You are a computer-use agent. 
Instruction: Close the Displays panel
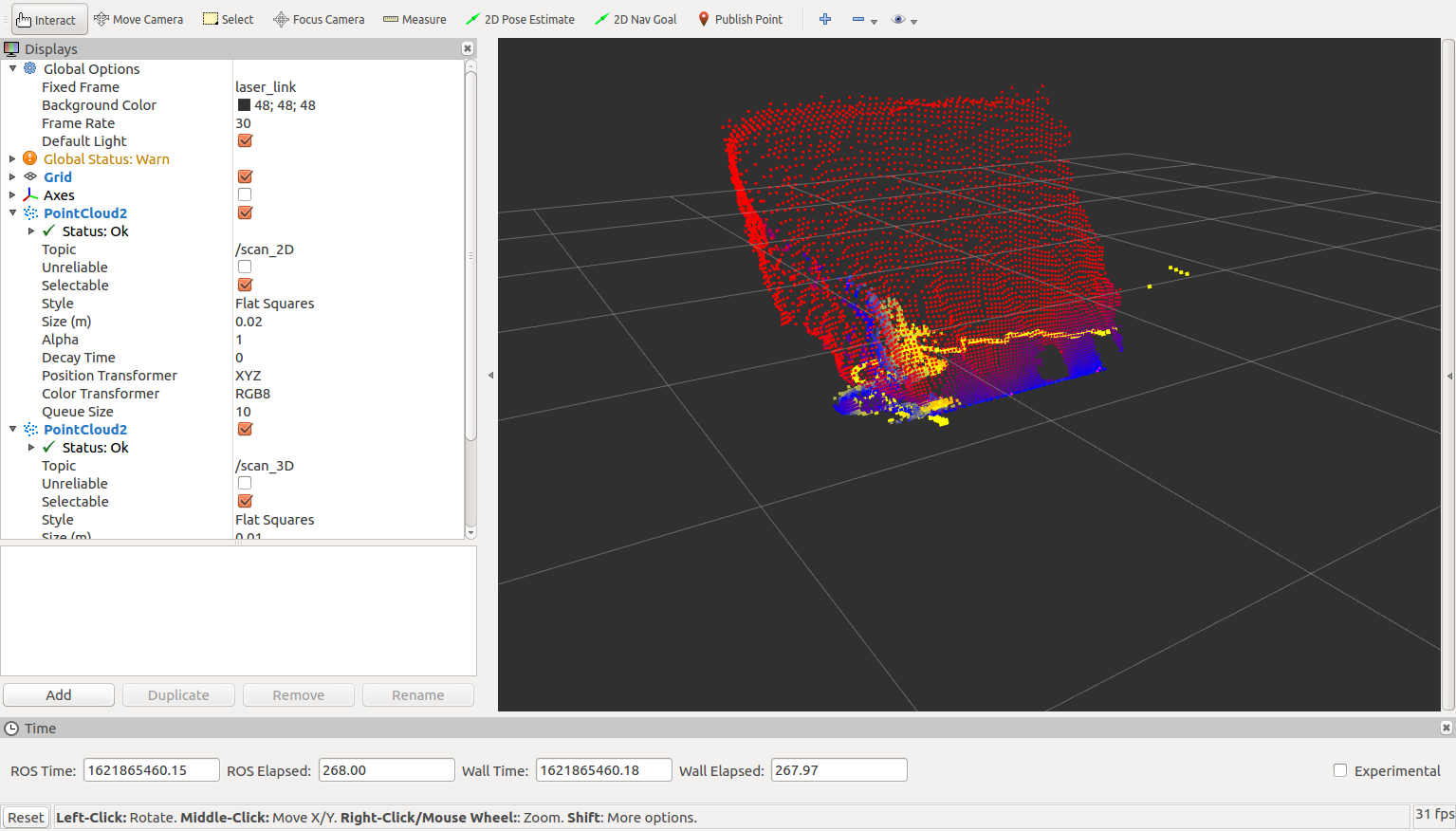pos(468,48)
